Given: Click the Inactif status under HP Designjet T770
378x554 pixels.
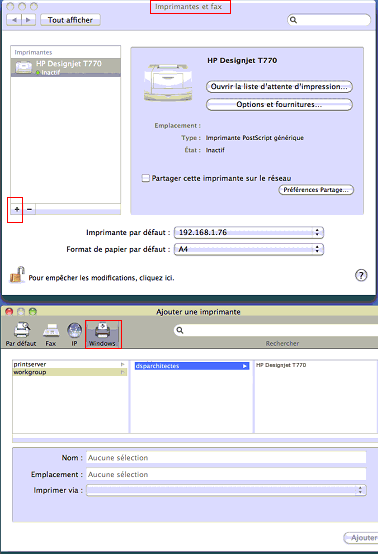Looking at the screenshot, I should coord(51,72).
